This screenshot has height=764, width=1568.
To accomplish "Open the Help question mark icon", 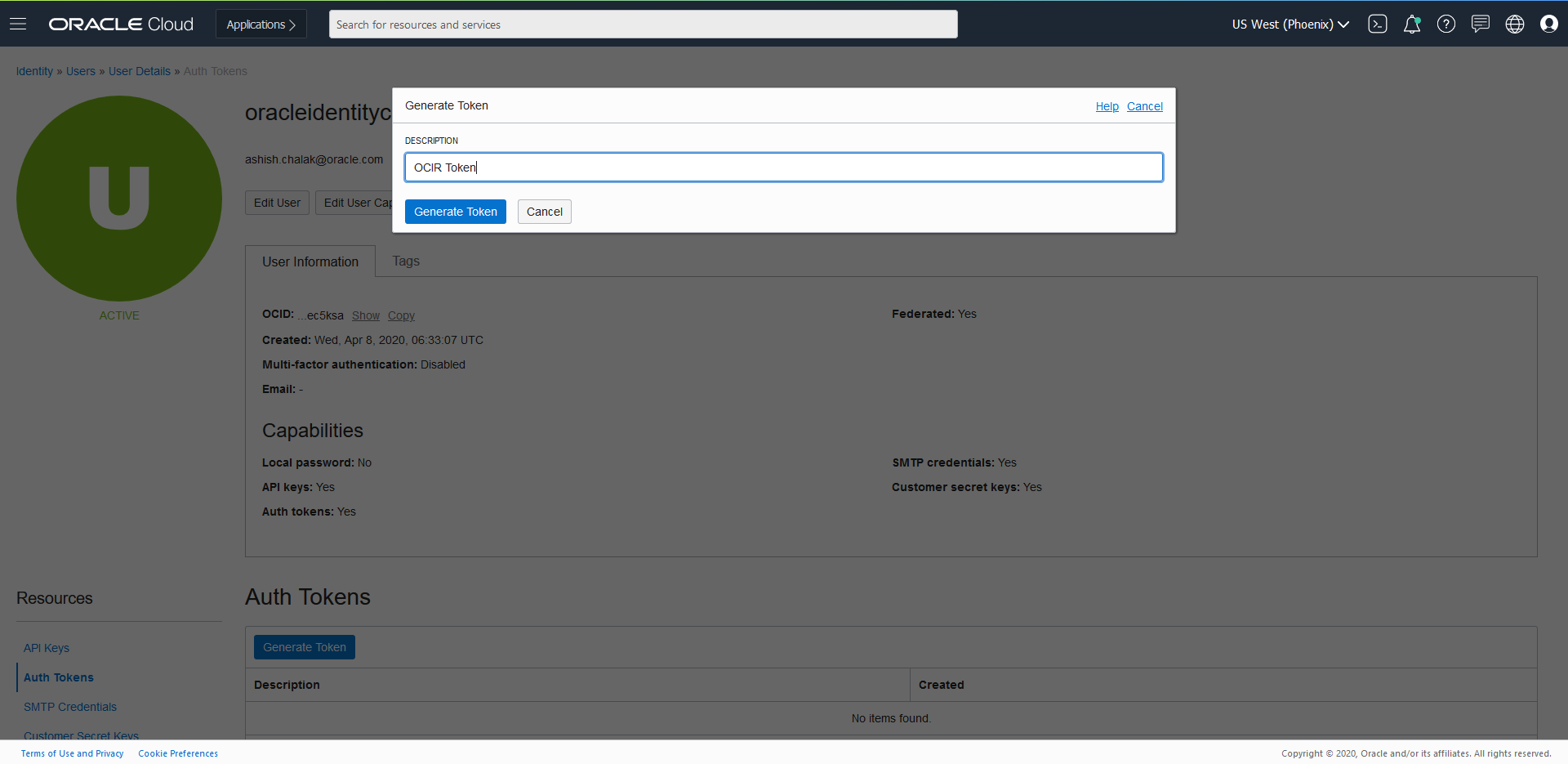I will [1446, 25].
